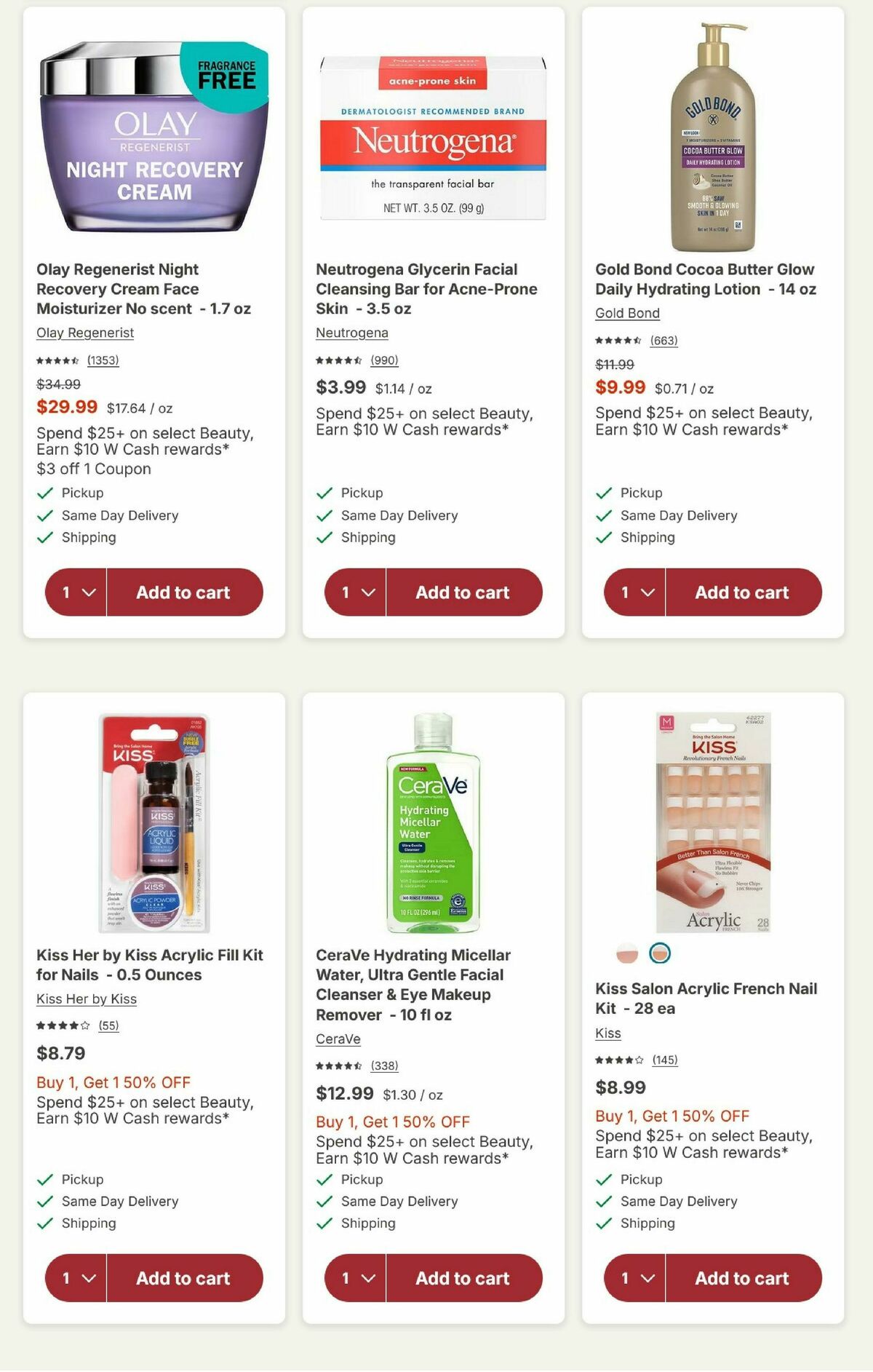
Task: Add the Neutrogena cleansing bar to cart
Action: [463, 592]
